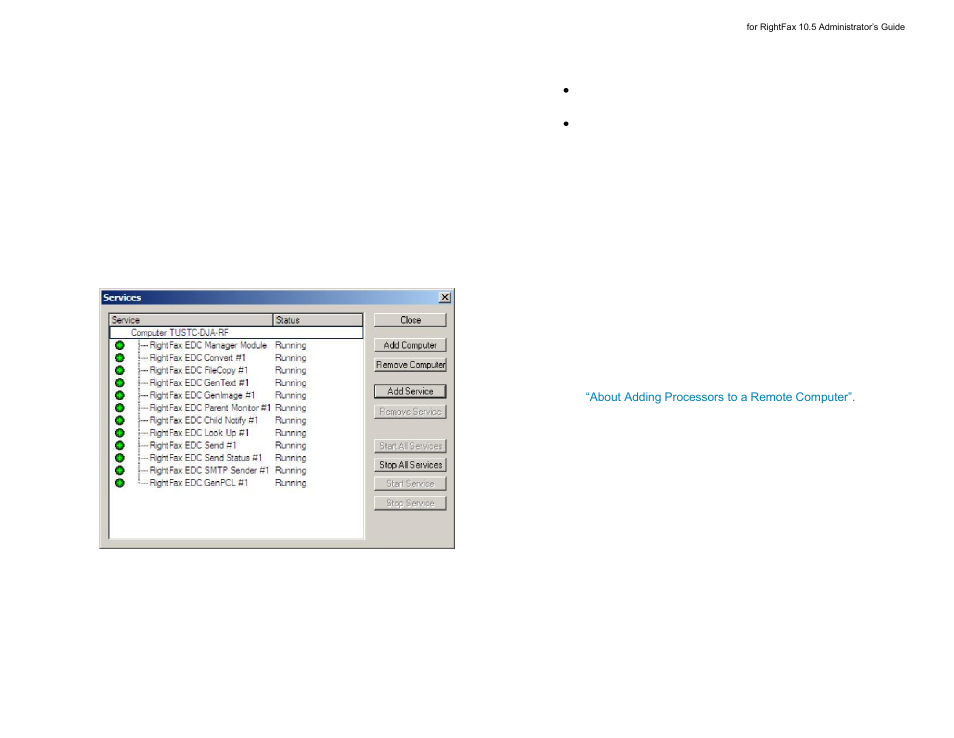The height and width of the screenshot is (738, 954).
Task: Select RightFax EDC Convert #1 service
Action: (198, 358)
